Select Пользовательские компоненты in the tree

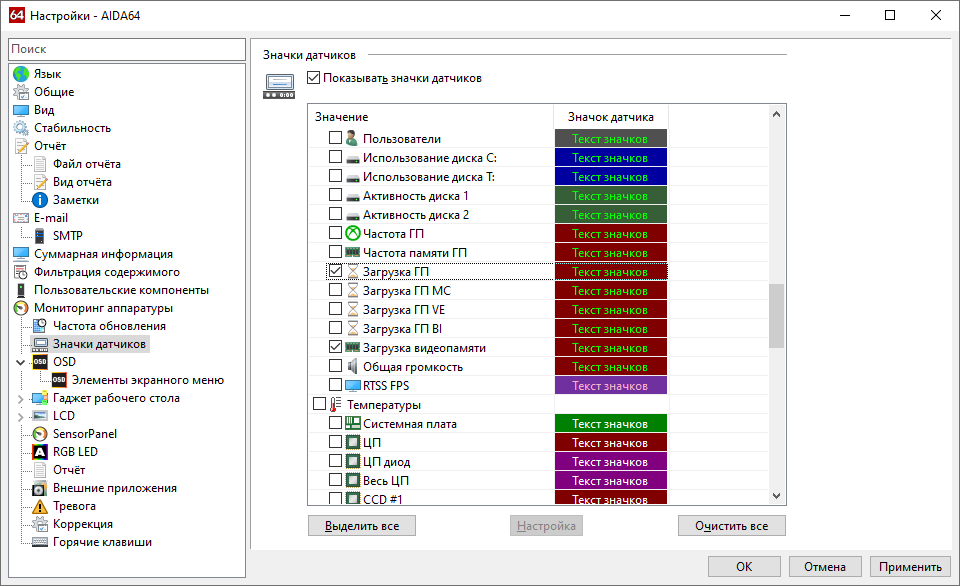[x=121, y=290]
